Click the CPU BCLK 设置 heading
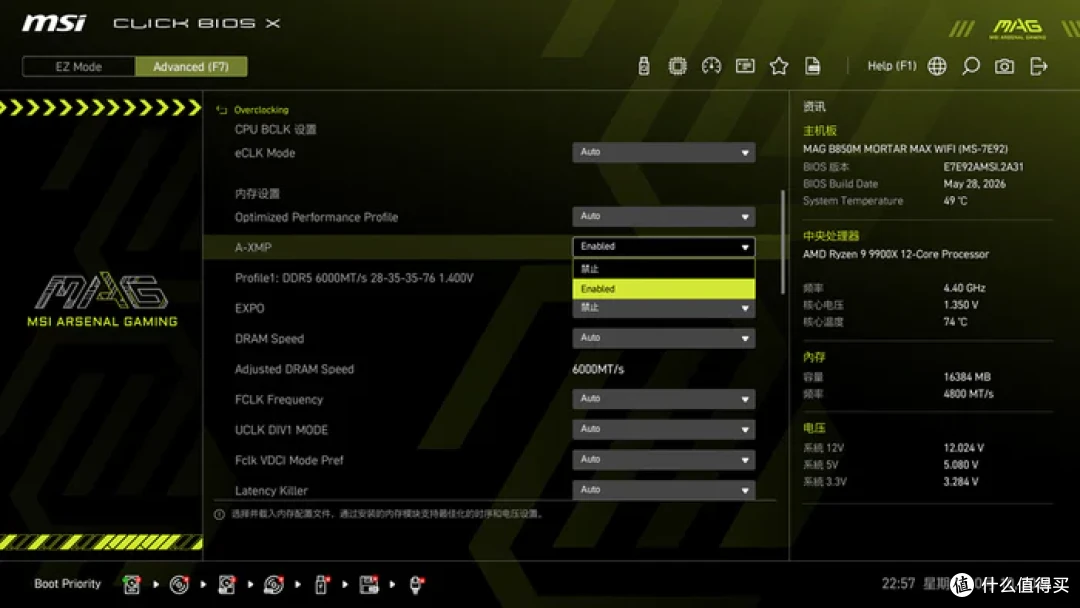This screenshot has width=1080, height=608. (x=275, y=129)
